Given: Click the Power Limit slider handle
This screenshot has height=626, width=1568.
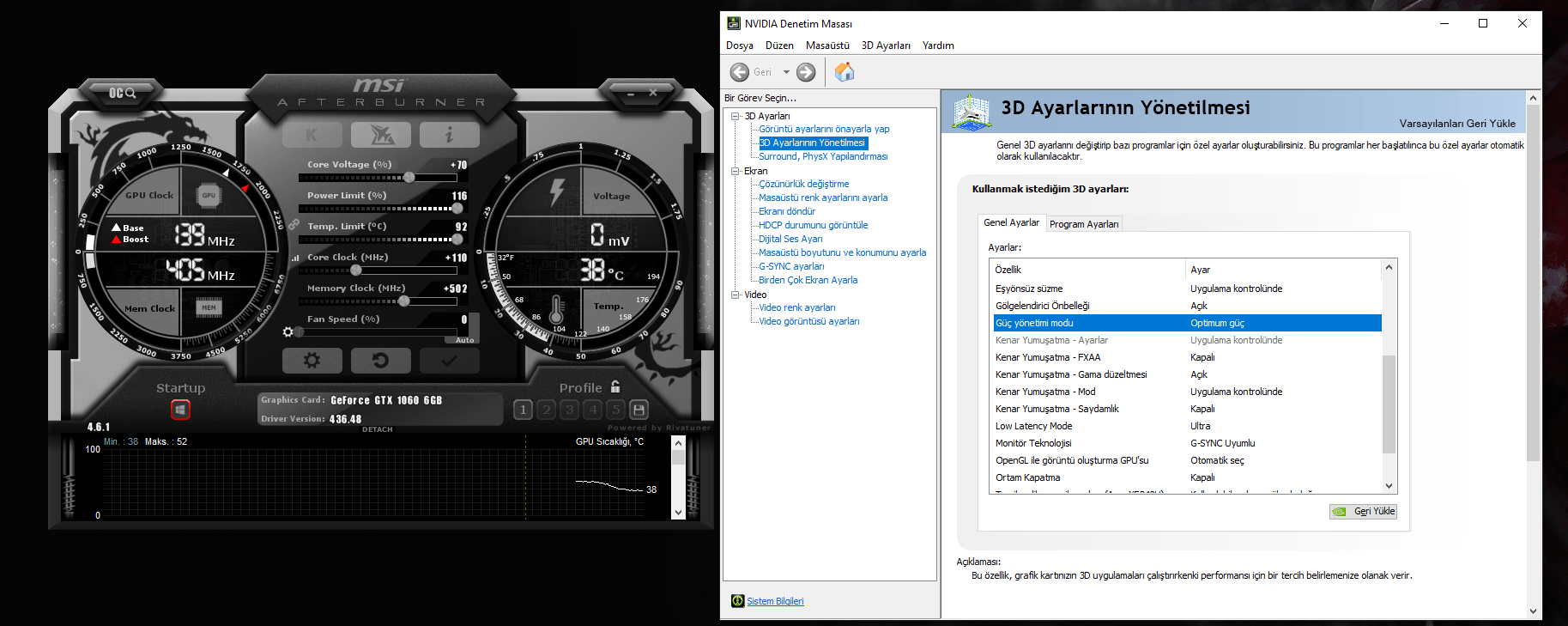Looking at the screenshot, I should 457,208.
